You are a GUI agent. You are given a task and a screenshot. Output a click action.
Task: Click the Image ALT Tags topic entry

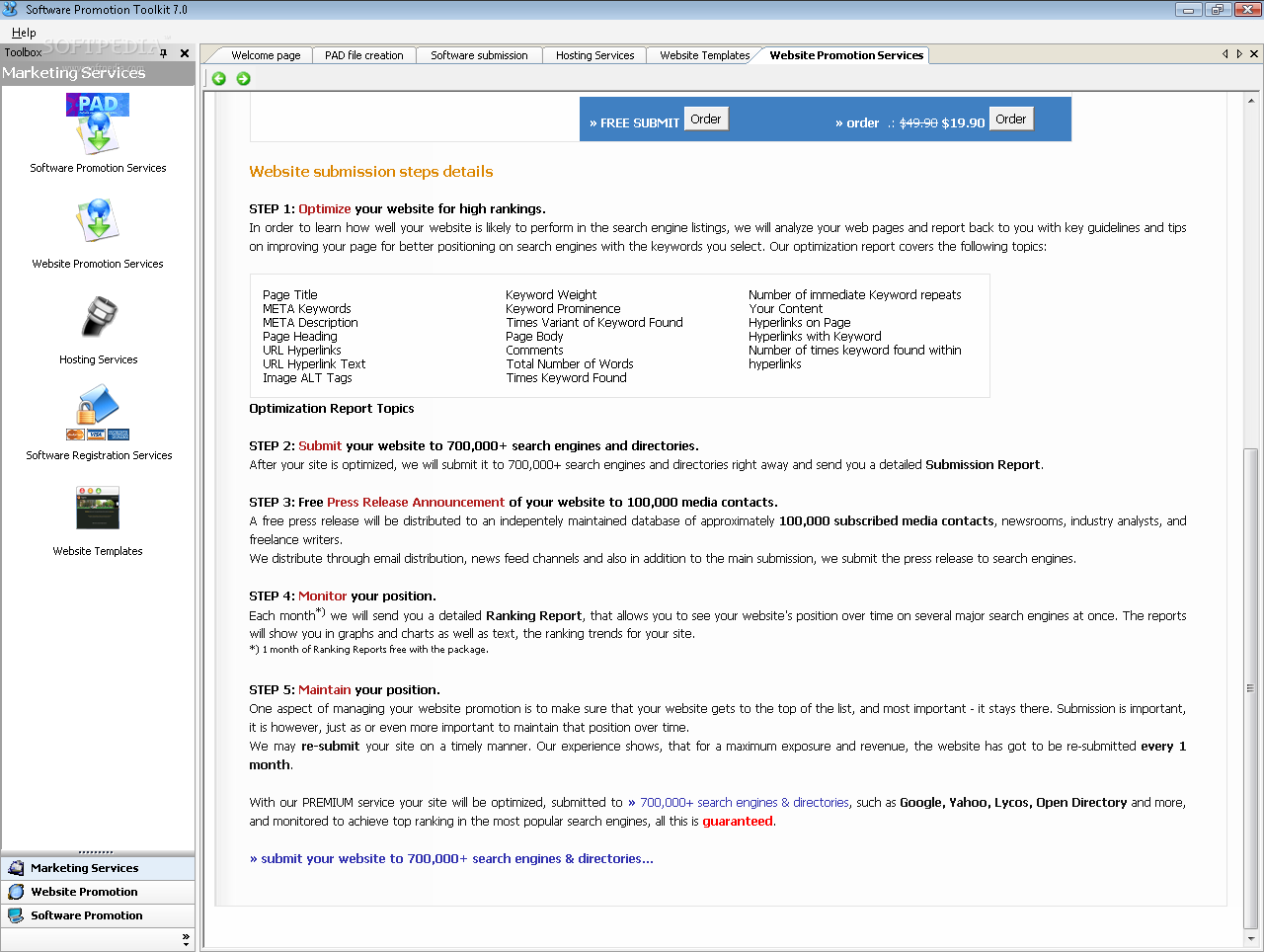click(307, 377)
